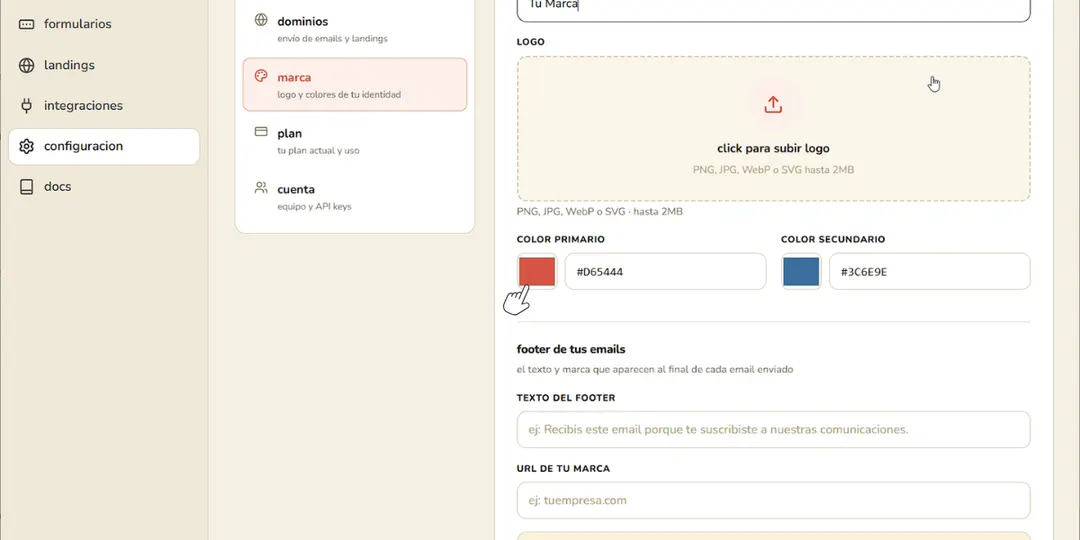
Task: Click 'click para subir logo' text
Action: (x=773, y=148)
